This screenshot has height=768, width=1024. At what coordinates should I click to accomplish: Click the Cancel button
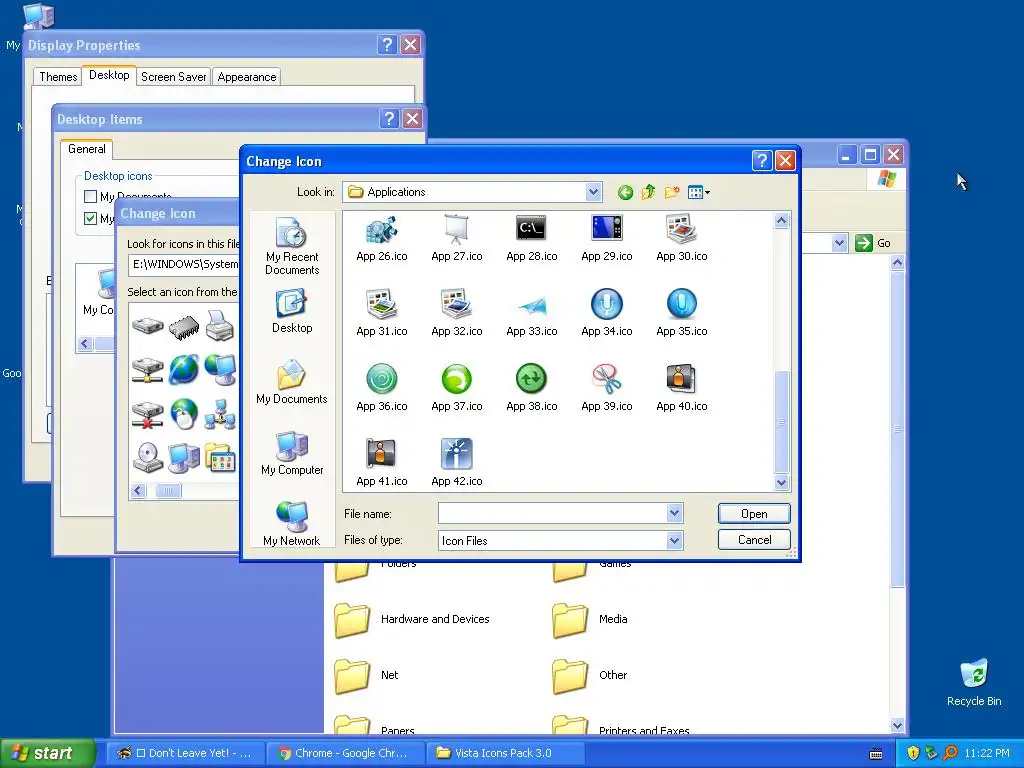click(x=754, y=540)
